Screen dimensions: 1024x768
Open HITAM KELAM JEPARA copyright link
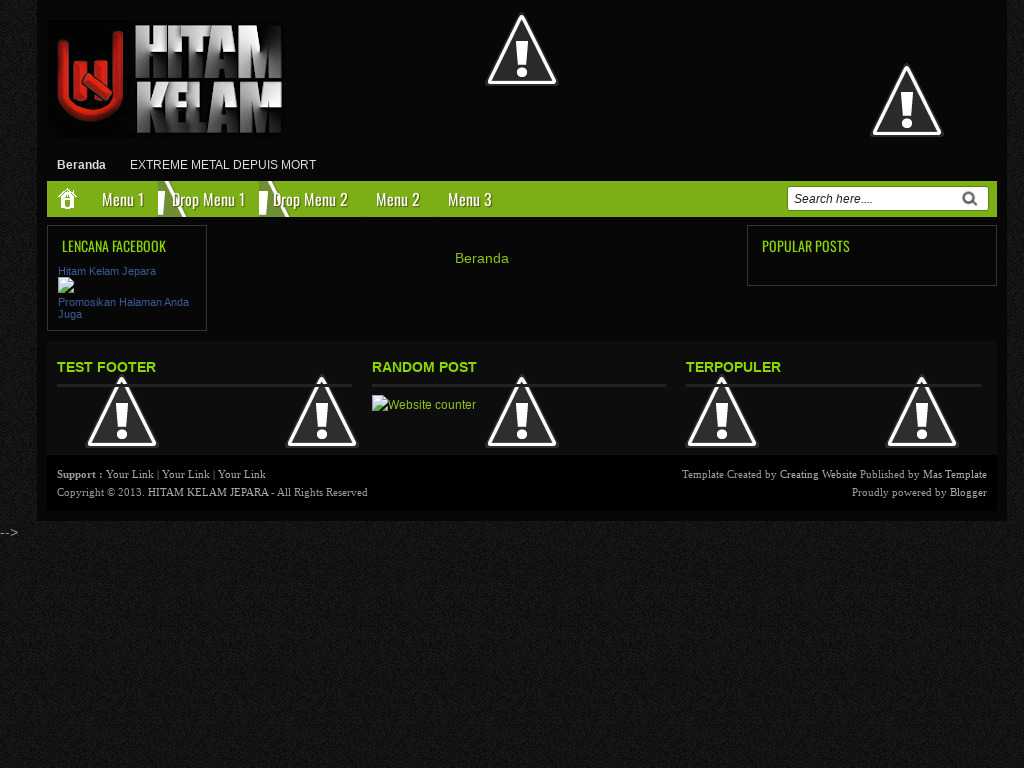[x=208, y=492]
